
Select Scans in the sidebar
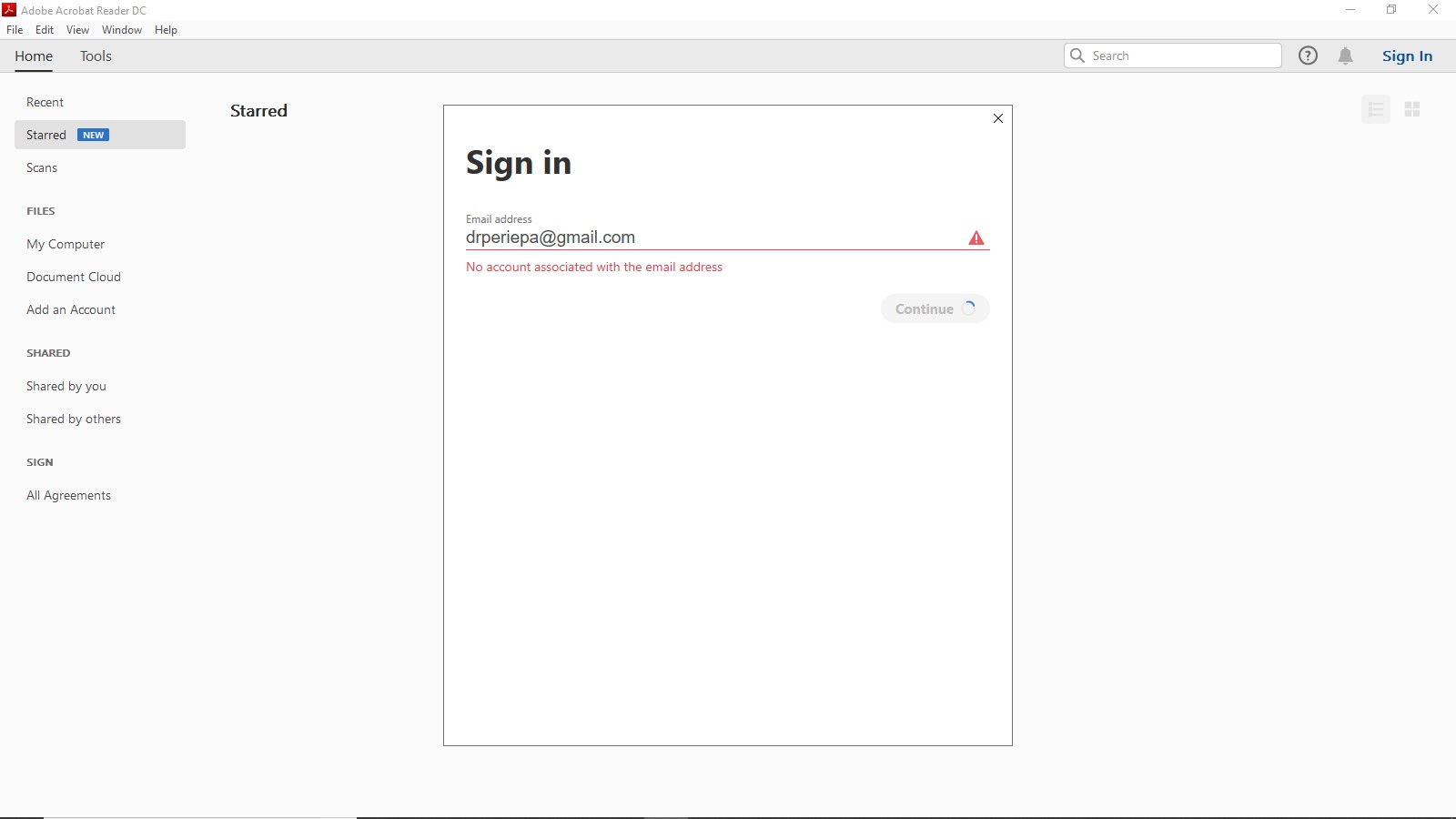pos(42,167)
